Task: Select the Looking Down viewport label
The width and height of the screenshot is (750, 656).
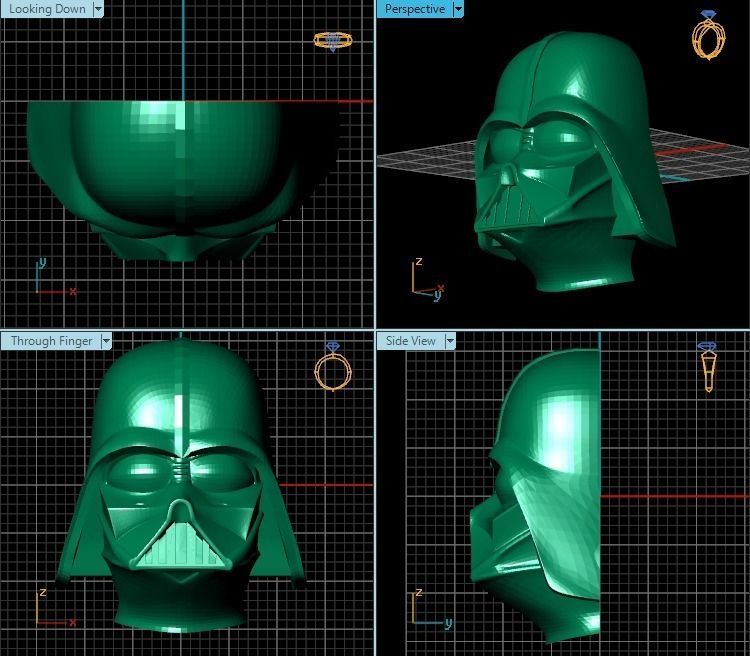Action: click(x=47, y=9)
